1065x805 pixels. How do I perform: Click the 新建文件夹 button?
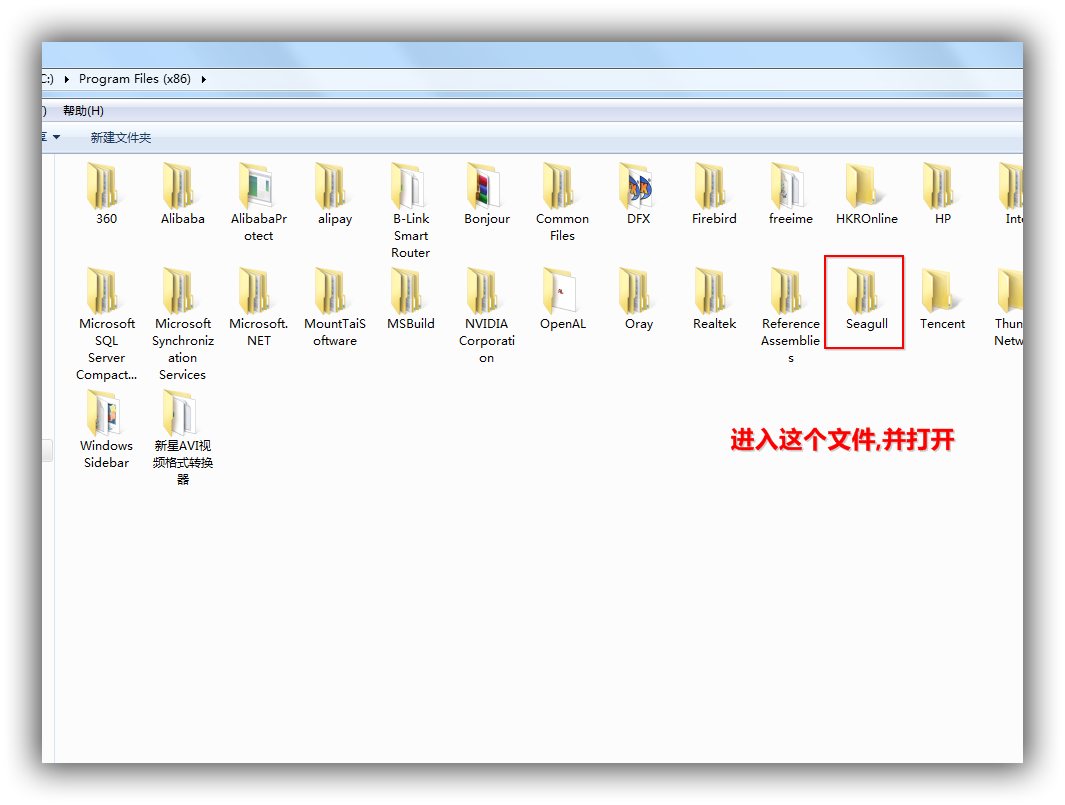[121, 138]
